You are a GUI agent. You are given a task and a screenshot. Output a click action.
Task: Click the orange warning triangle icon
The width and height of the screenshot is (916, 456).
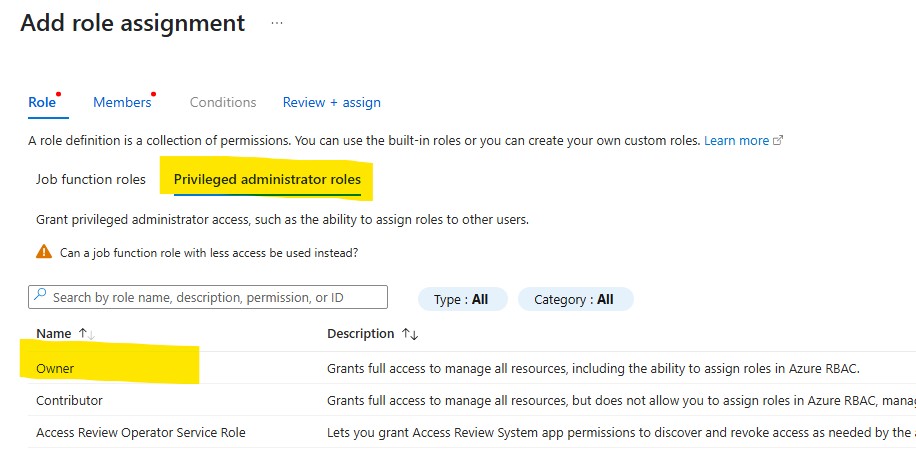pos(44,252)
